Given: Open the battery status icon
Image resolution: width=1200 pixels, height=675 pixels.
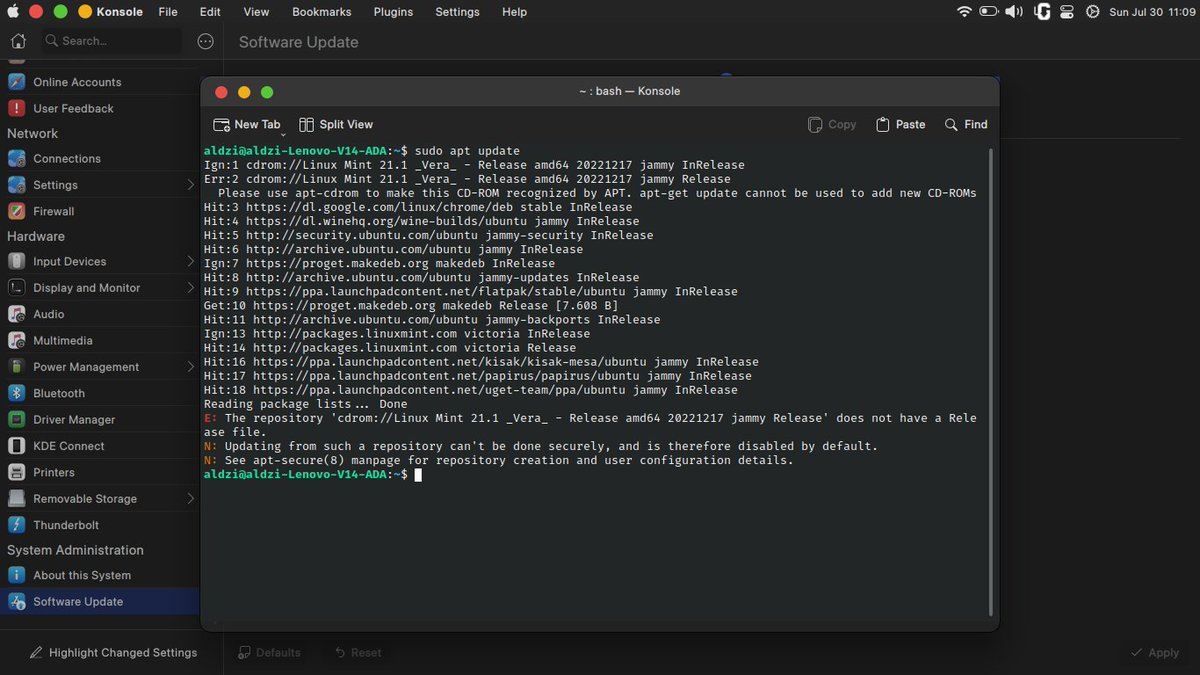Looking at the screenshot, I should click(989, 12).
